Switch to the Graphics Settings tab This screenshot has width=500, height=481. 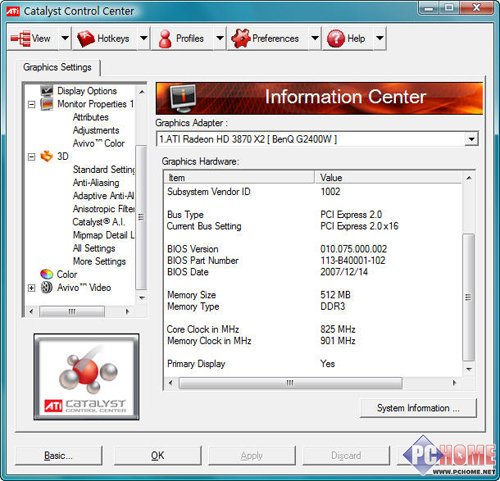click(x=57, y=67)
